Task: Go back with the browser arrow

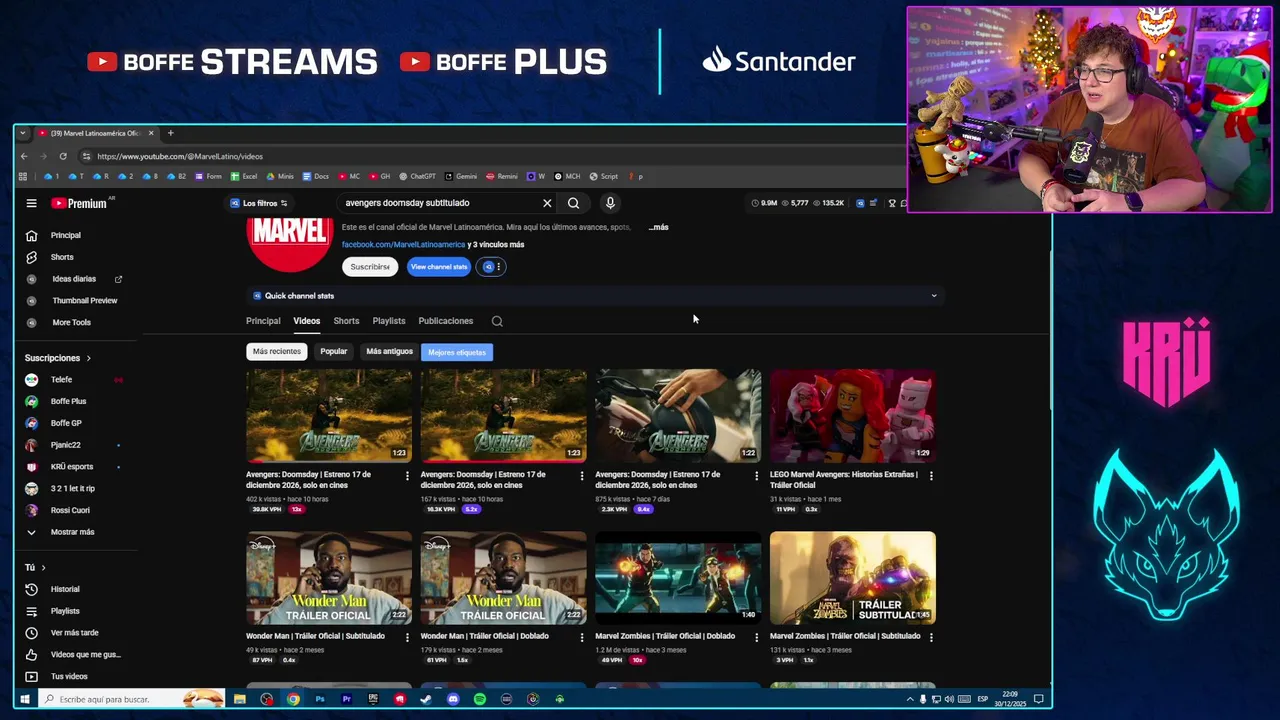Action: point(24,156)
